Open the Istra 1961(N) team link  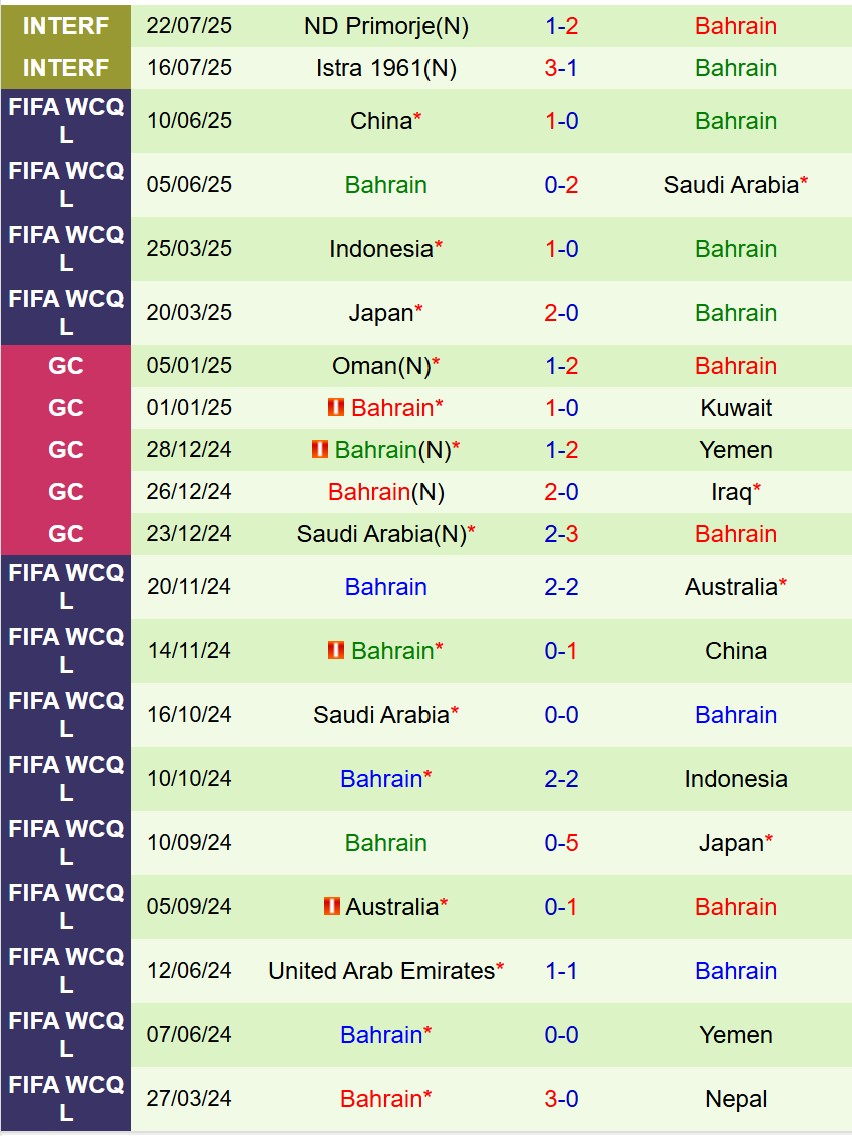(x=385, y=68)
